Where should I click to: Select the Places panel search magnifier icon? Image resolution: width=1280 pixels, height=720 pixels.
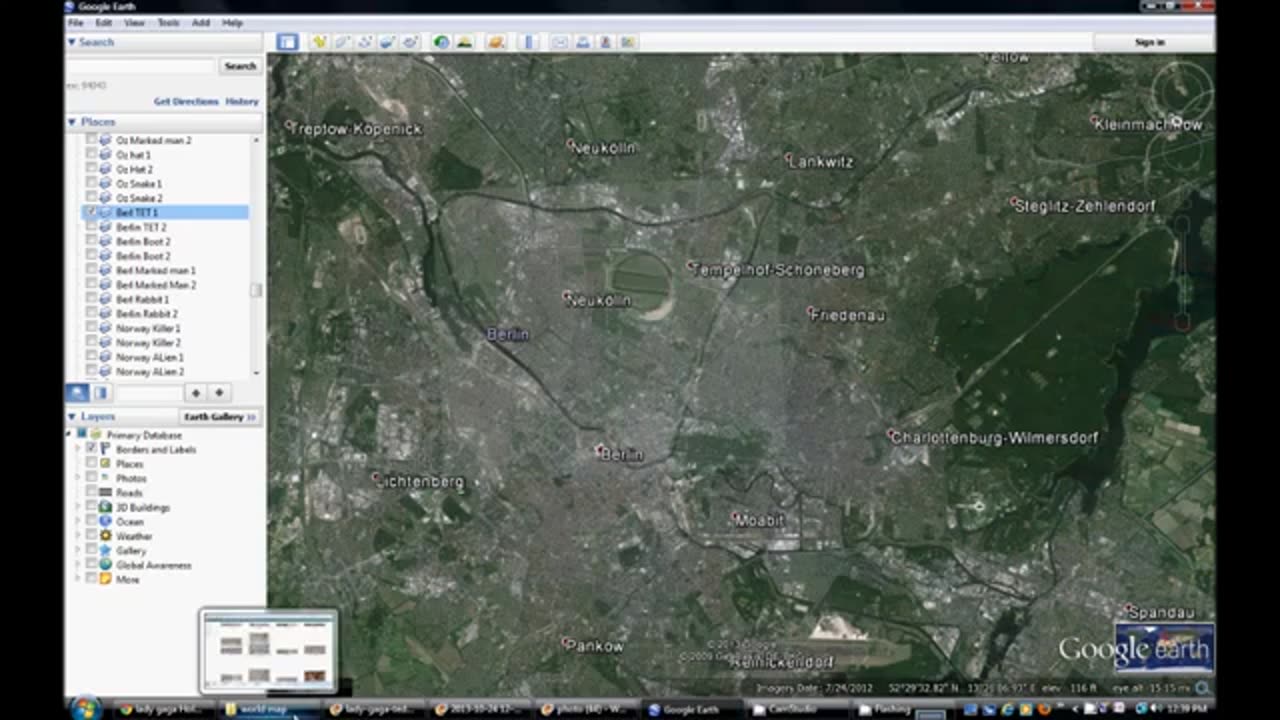pos(78,393)
